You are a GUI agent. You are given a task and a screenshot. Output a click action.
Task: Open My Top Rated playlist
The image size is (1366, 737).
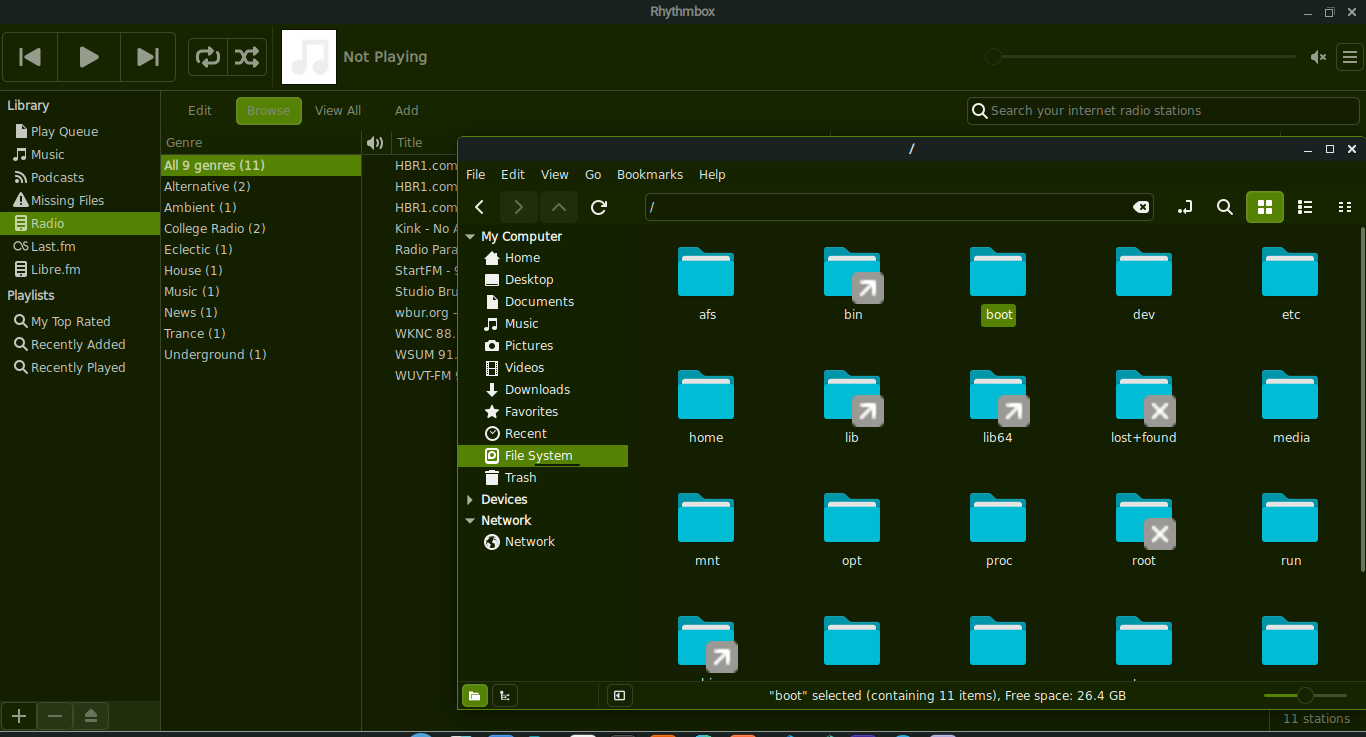(x=70, y=321)
